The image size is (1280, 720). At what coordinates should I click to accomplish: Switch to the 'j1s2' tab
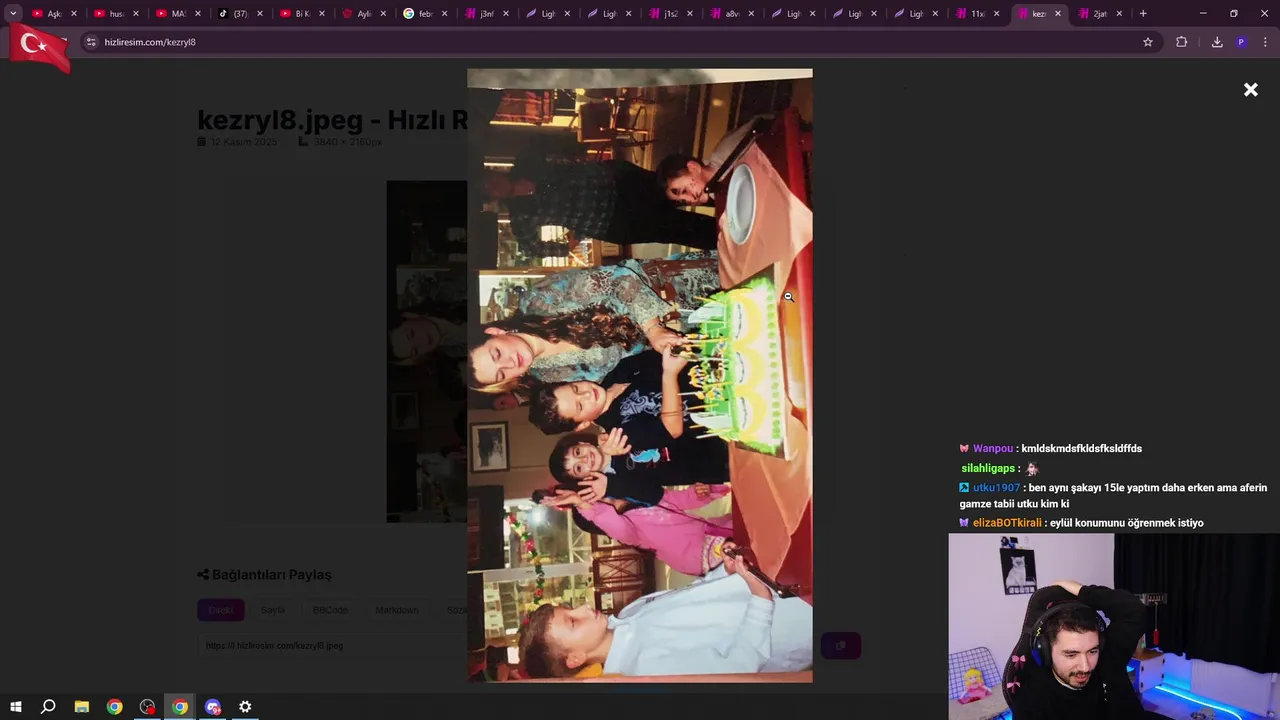point(664,14)
